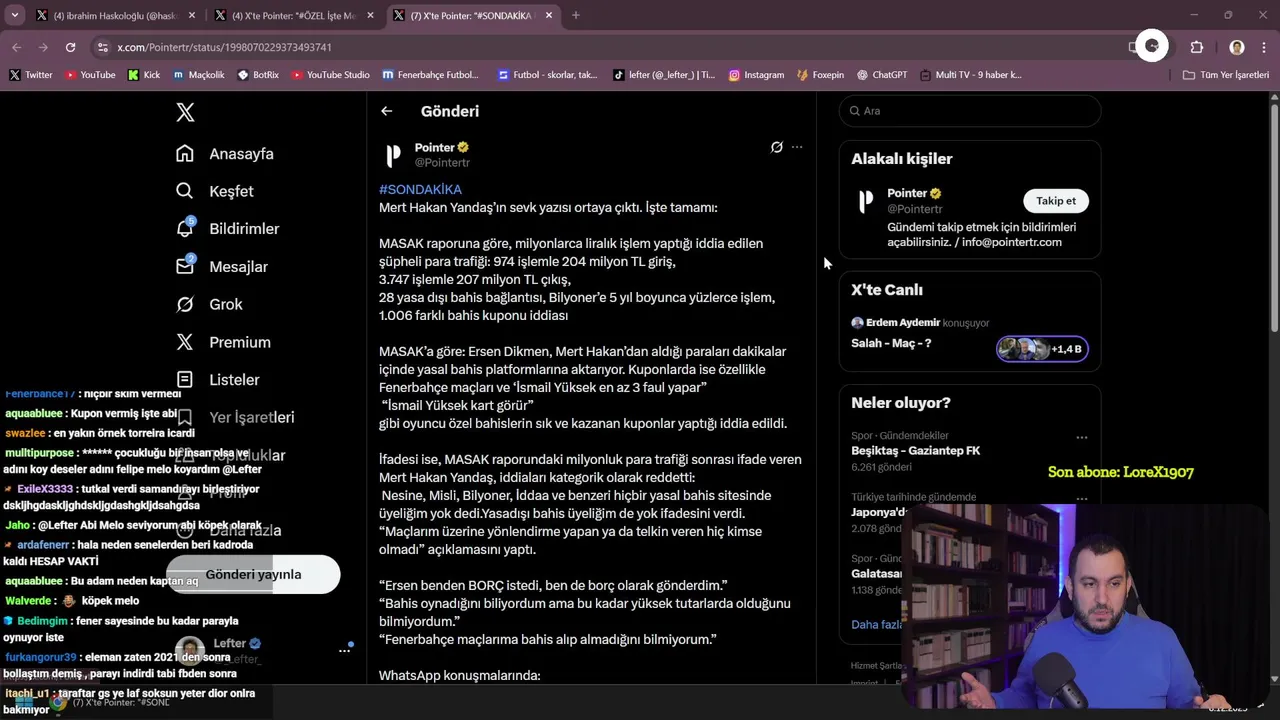Open ChatGPT bookmark
Viewport: 1280px width, 720px height.
tap(882, 75)
